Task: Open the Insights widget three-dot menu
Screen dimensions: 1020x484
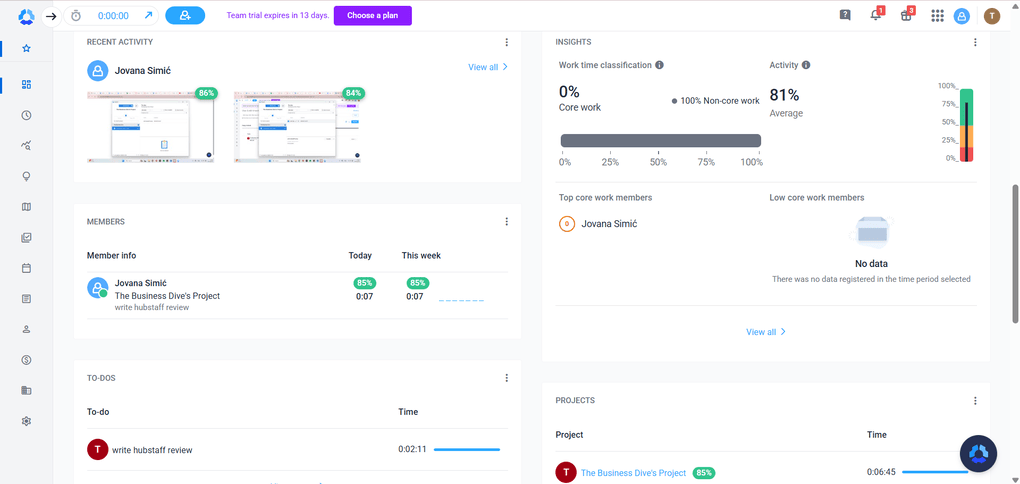Action: [x=975, y=42]
